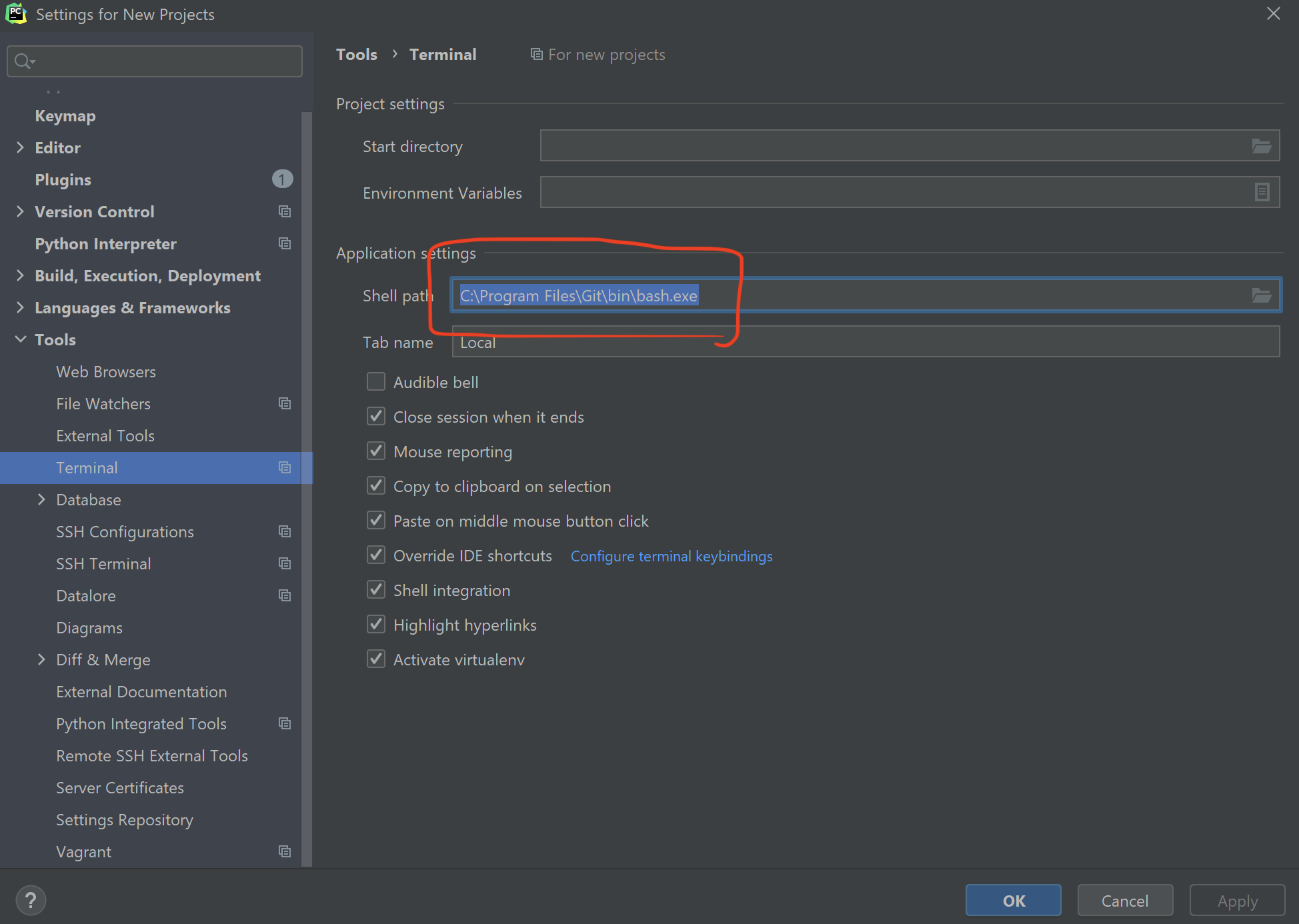Select SSH Terminal in tree
Image resolution: width=1299 pixels, height=924 pixels.
tap(103, 564)
